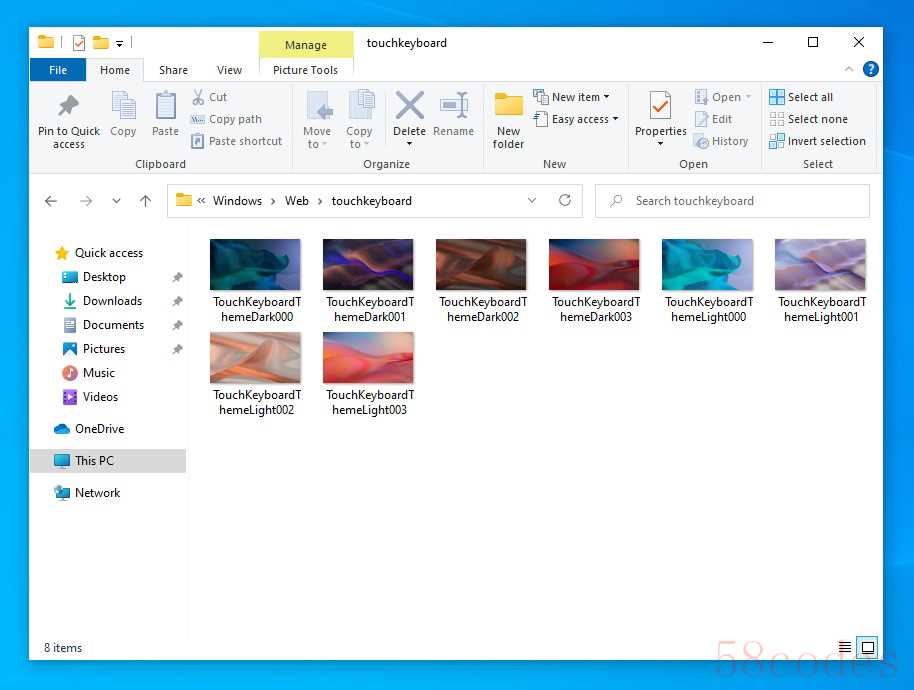Click Select all in ribbon

(801, 97)
